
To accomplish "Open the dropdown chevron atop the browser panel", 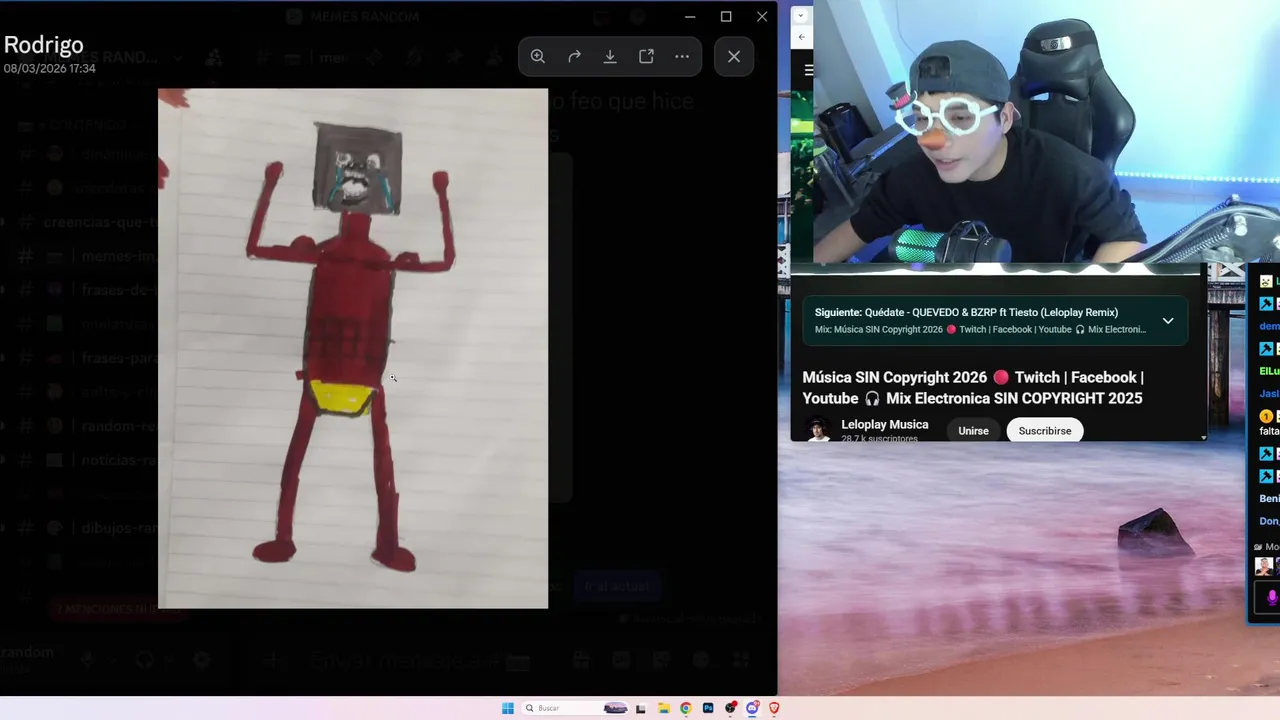I will tap(800, 16).
